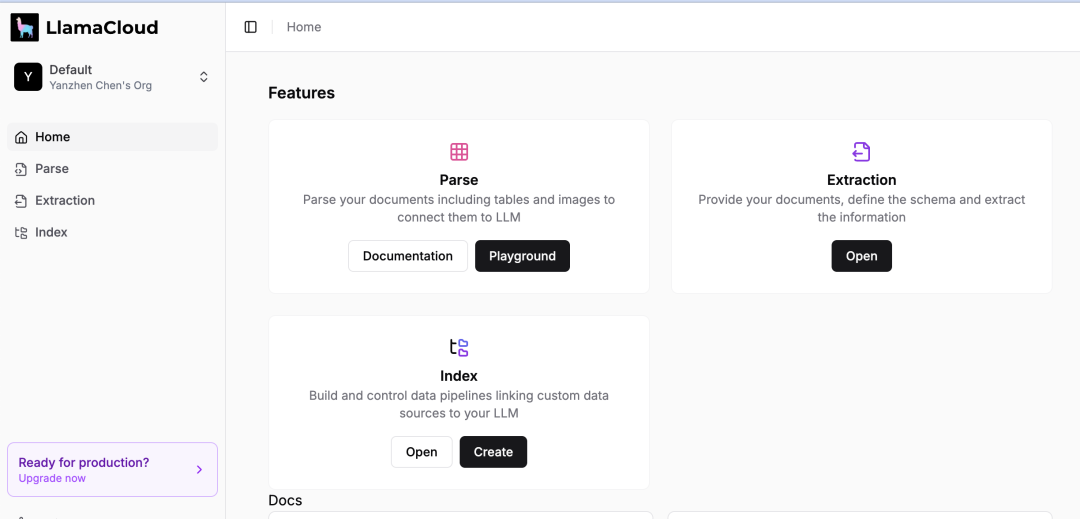This screenshot has height=519, width=1080.
Task: Click the Default project name
Action: click(x=71, y=70)
